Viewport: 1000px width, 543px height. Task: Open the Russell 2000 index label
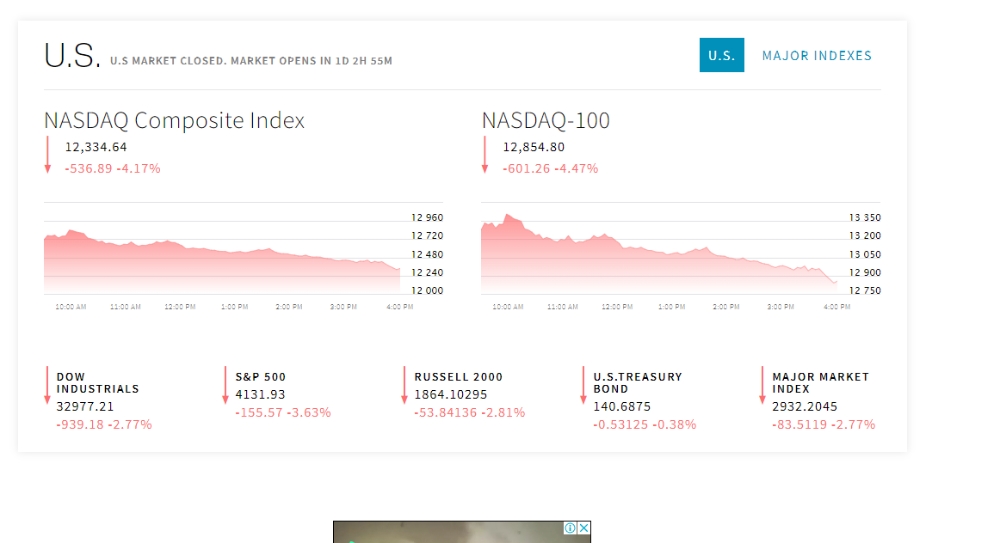pyautogui.click(x=459, y=377)
